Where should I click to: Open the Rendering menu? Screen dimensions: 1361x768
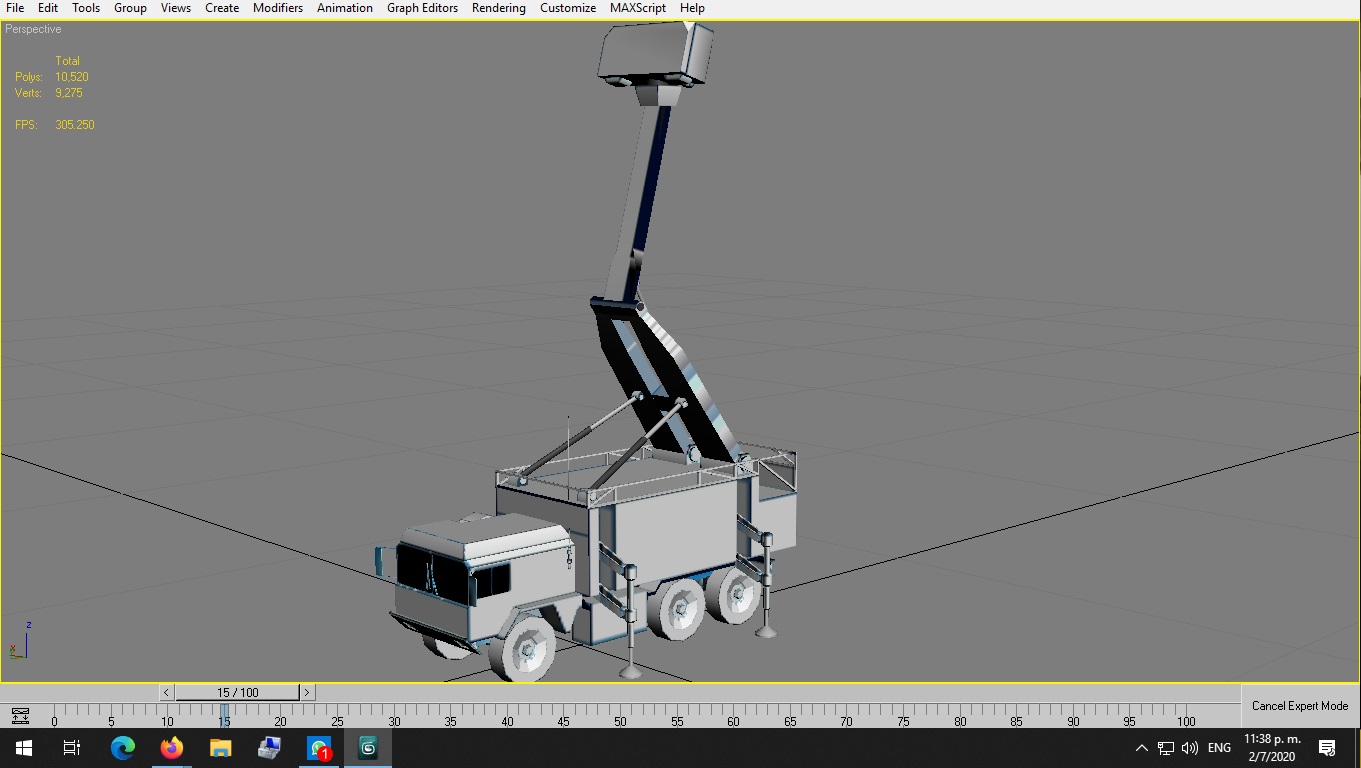tap(499, 8)
